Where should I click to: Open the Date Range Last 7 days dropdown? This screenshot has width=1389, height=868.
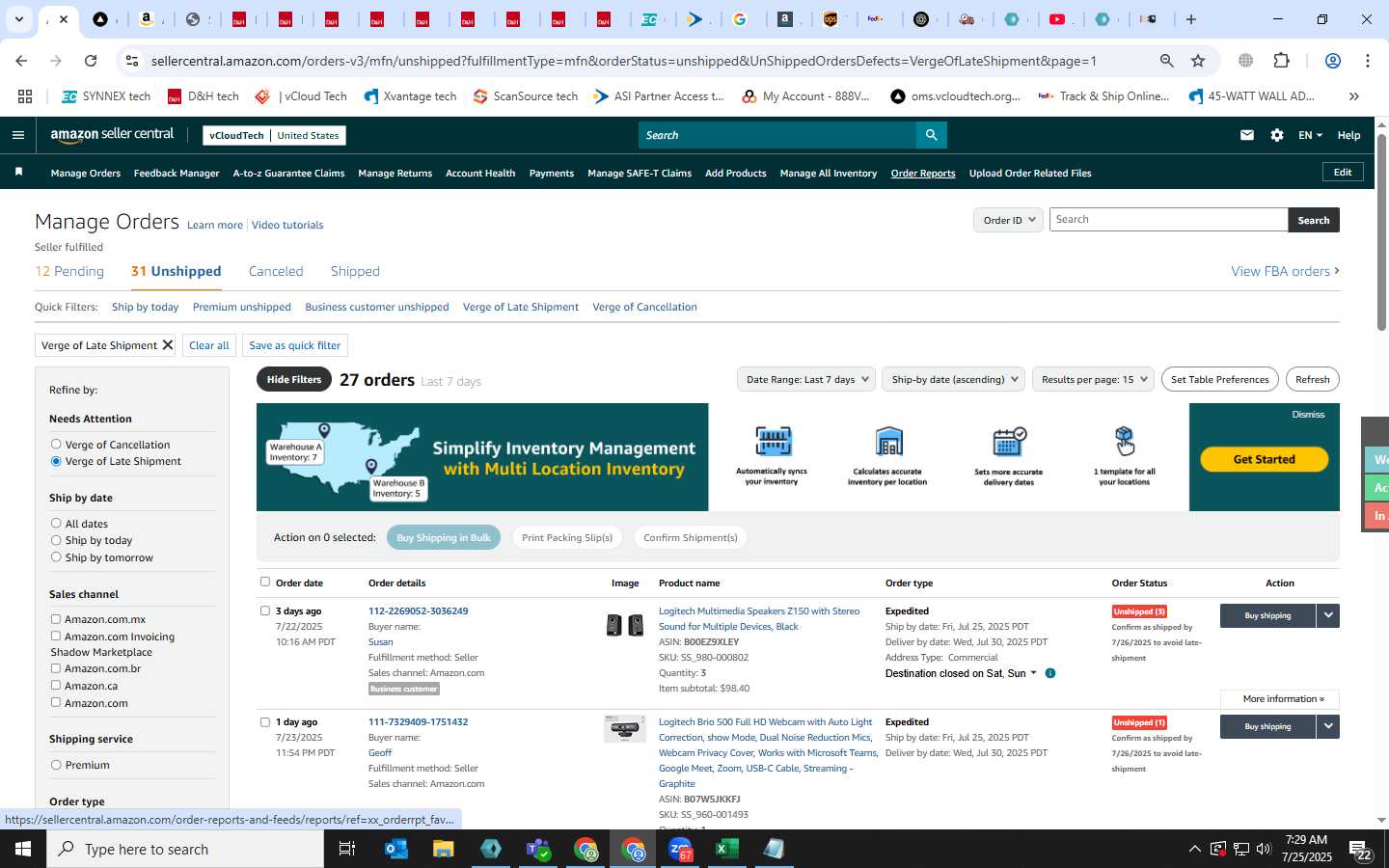coord(806,379)
